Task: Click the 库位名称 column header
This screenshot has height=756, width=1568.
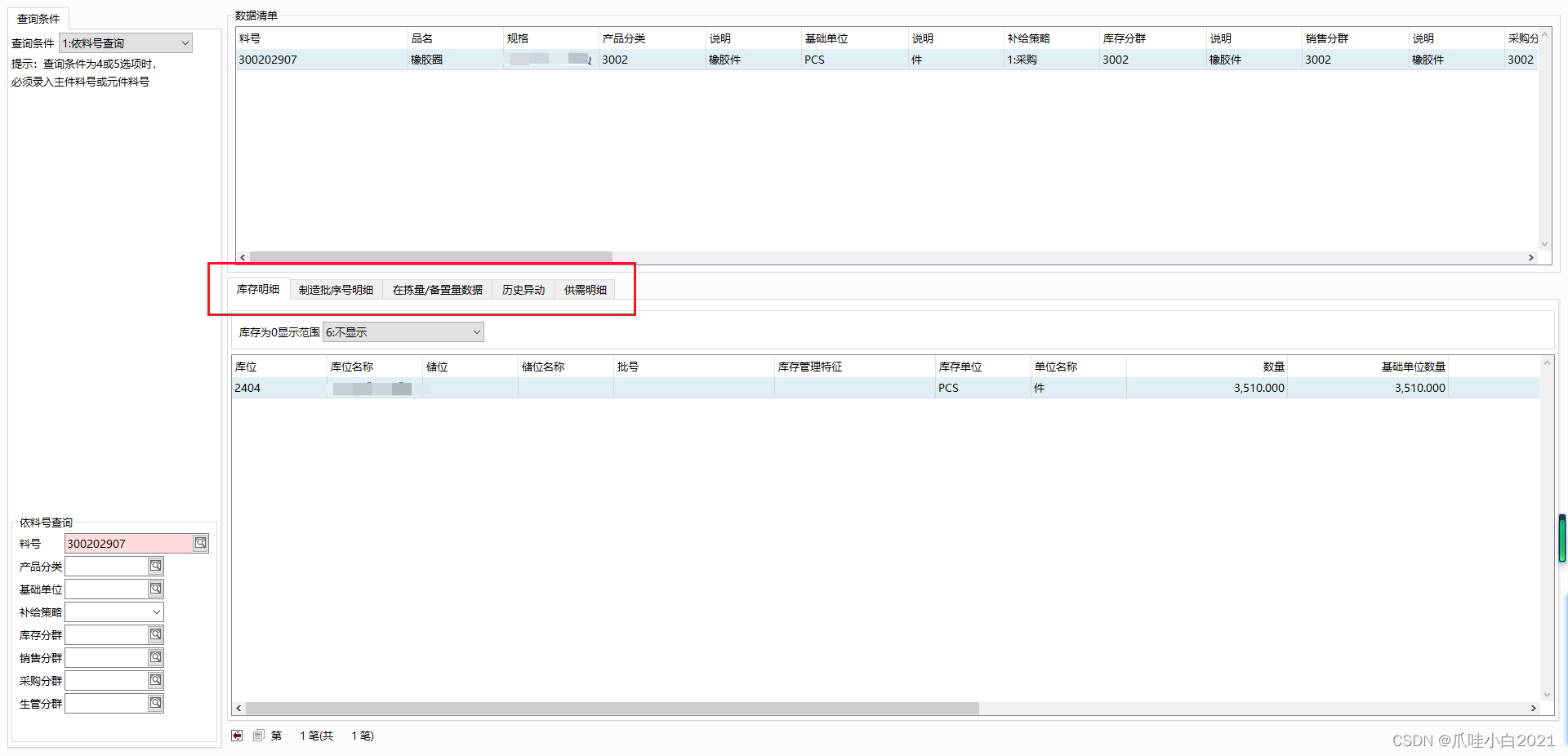Action: point(375,367)
